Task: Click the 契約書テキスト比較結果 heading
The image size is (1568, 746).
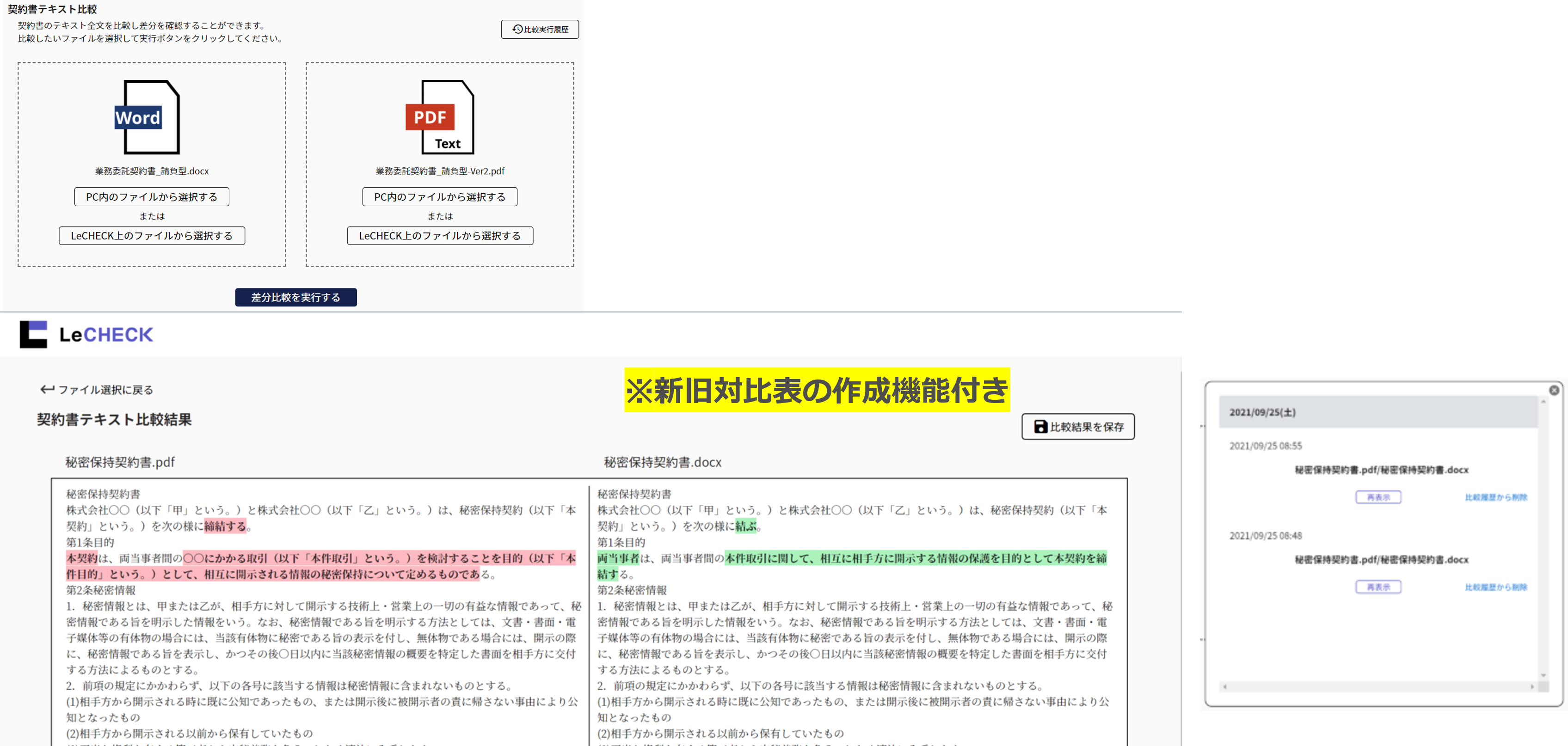Action: tap(114, 419)
